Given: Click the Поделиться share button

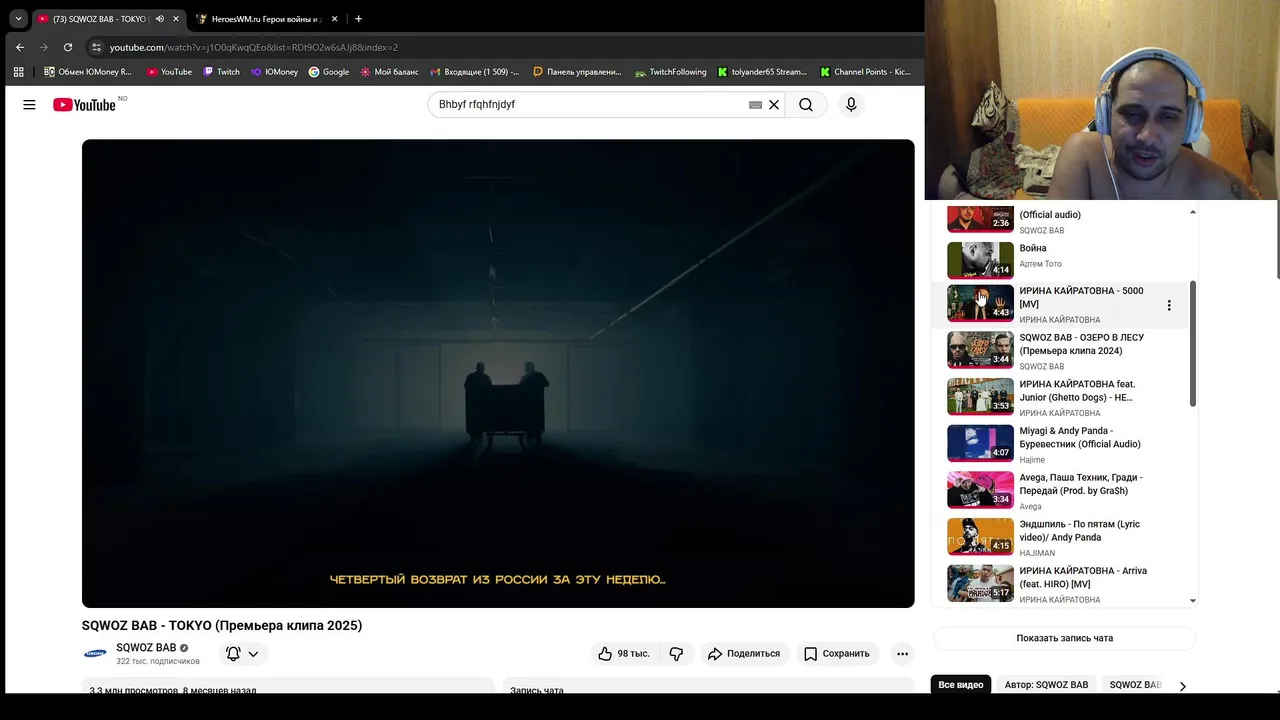Looking at the screenshot, I should (x=743, y=654).
